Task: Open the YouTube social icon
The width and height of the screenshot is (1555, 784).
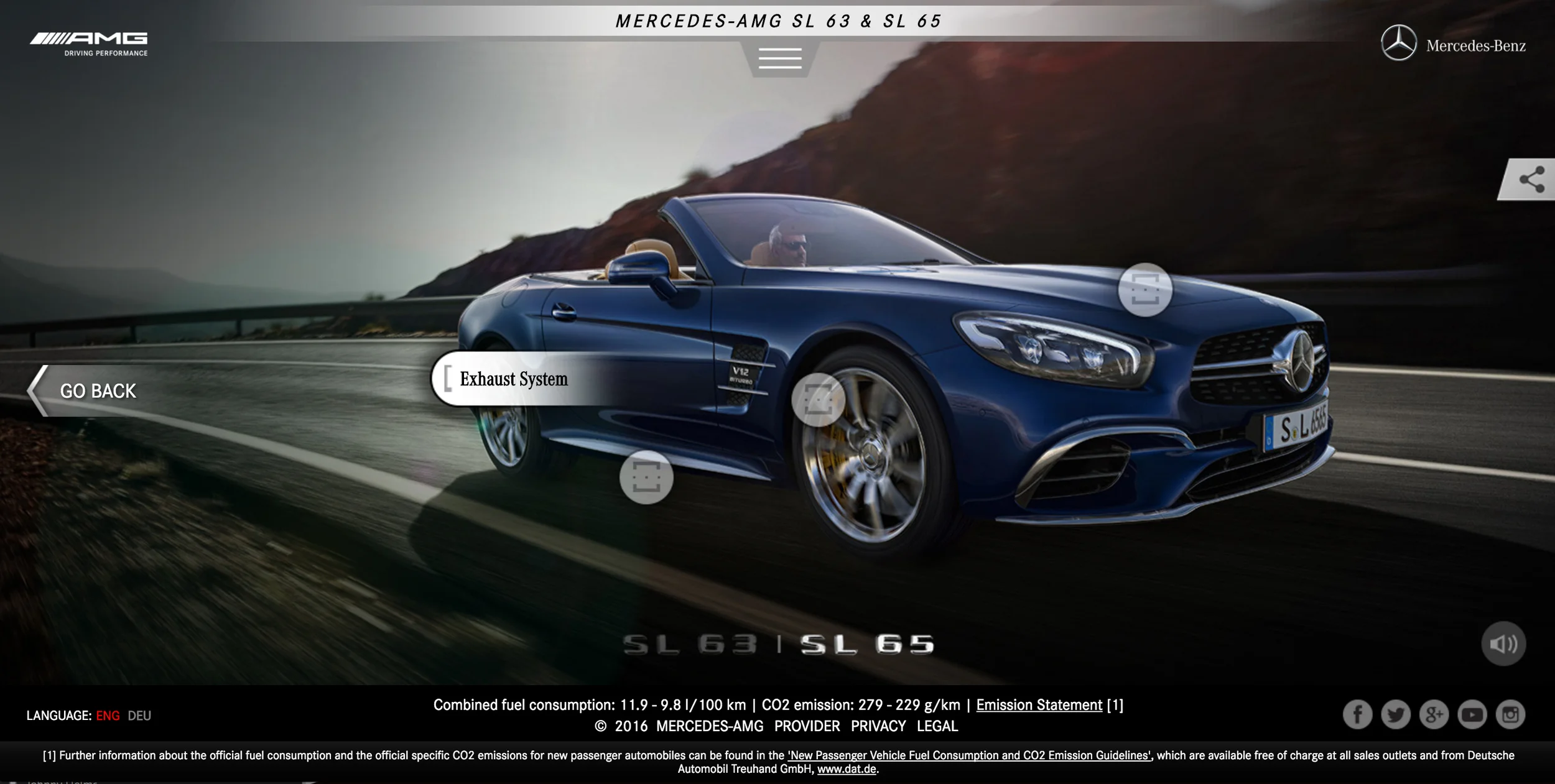Action: click(1472, 714)
